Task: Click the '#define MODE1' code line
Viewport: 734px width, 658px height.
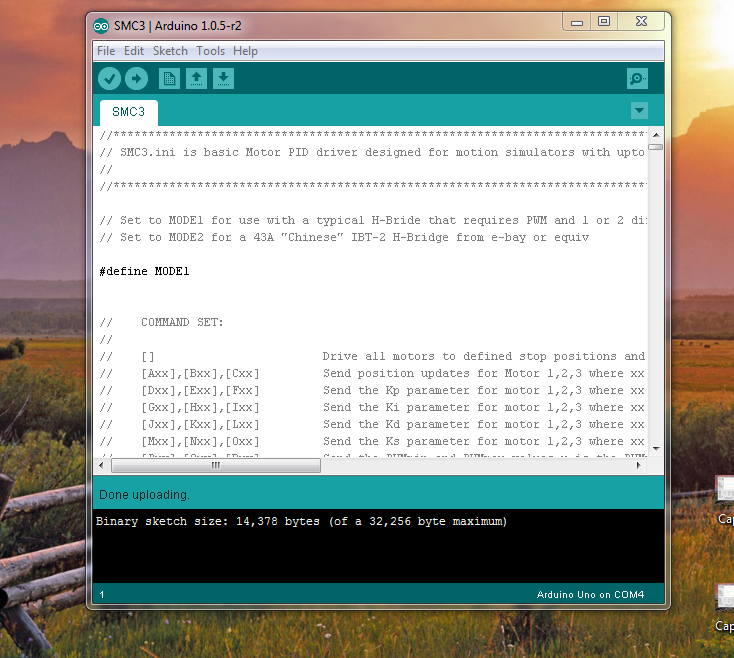Action: [x=144, y=271]
